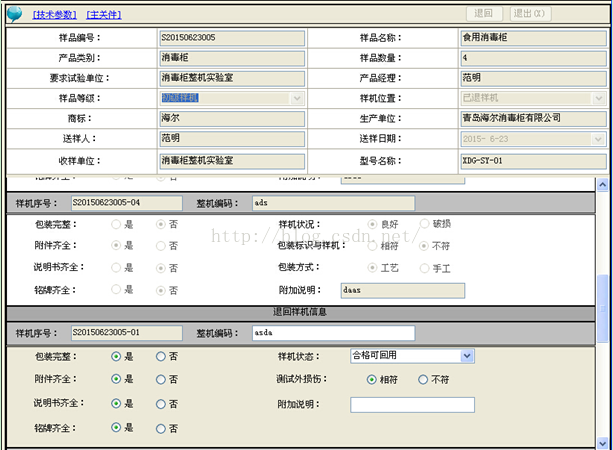Select 相符 for 测试外损伤
The height and width of the screenshot is (450, 613).
[x=371, y=380]
